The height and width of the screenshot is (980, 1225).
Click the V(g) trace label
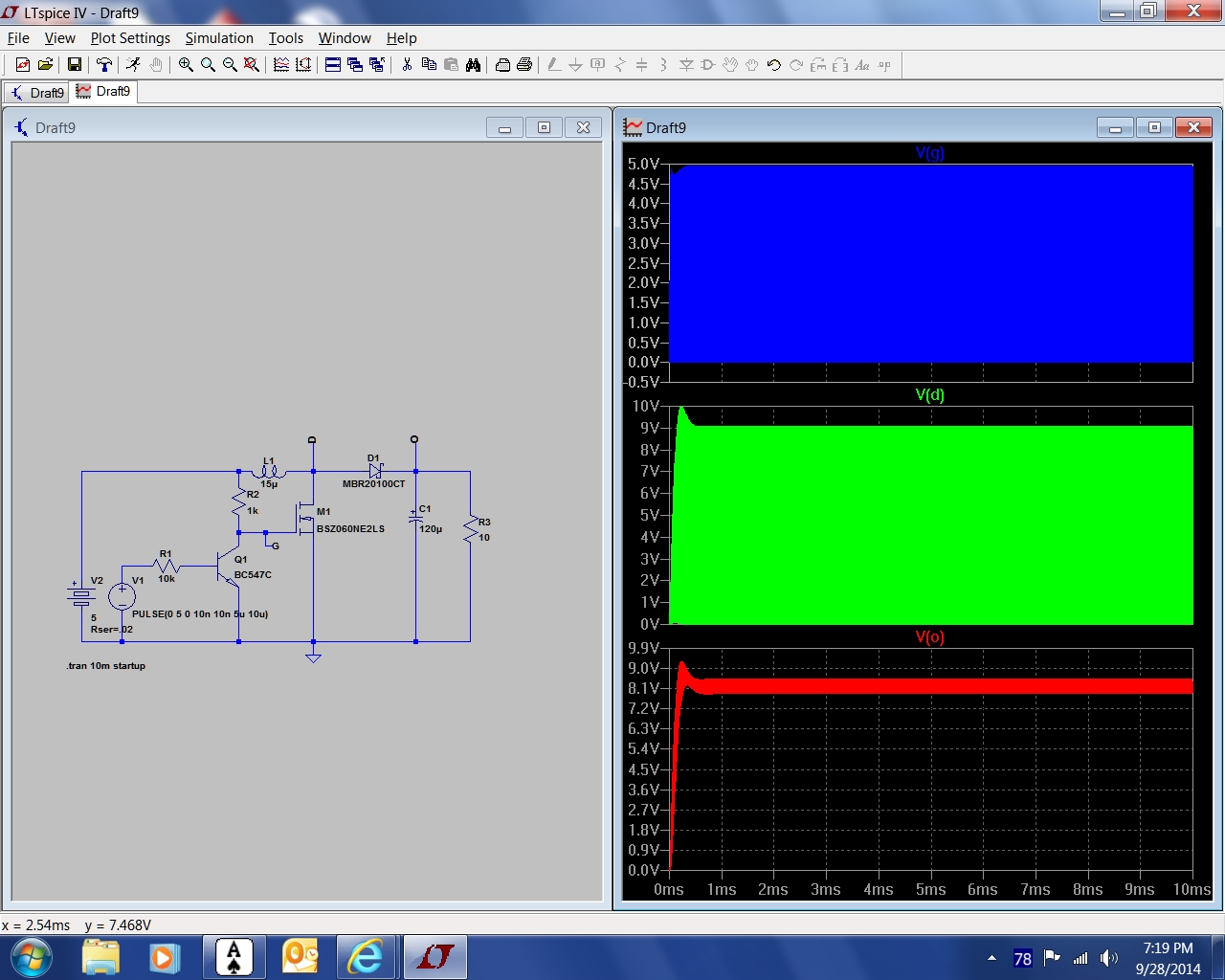tap(929, 153)
